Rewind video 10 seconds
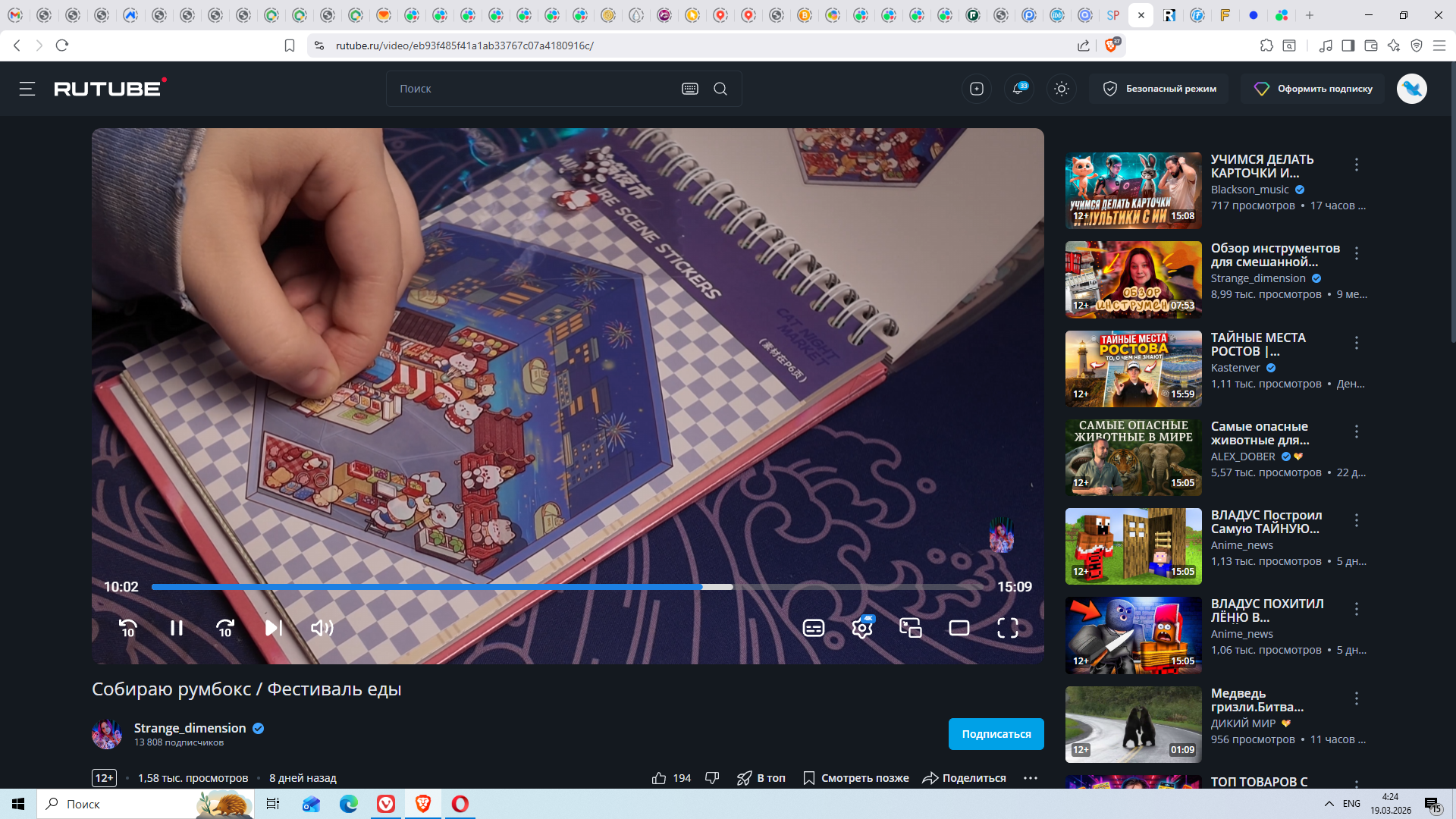This screenshot has height=819, width=1456. tap(127, 628)
